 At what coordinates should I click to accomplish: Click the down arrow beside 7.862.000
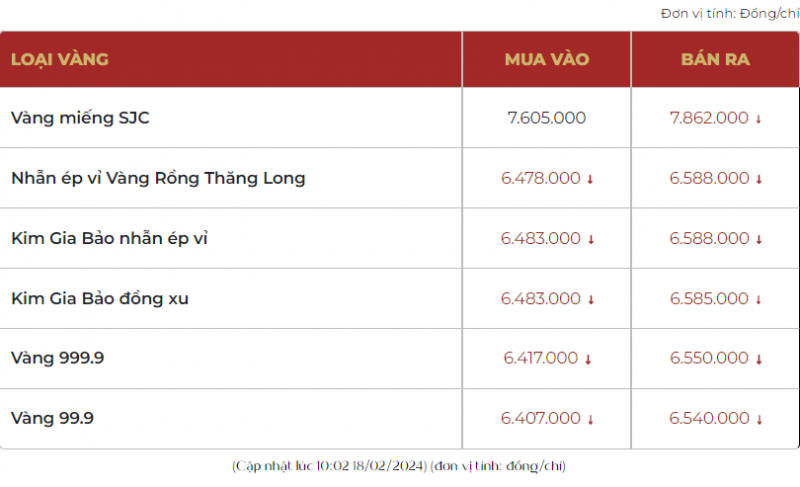pyautogui.click(x=759, y=119)
